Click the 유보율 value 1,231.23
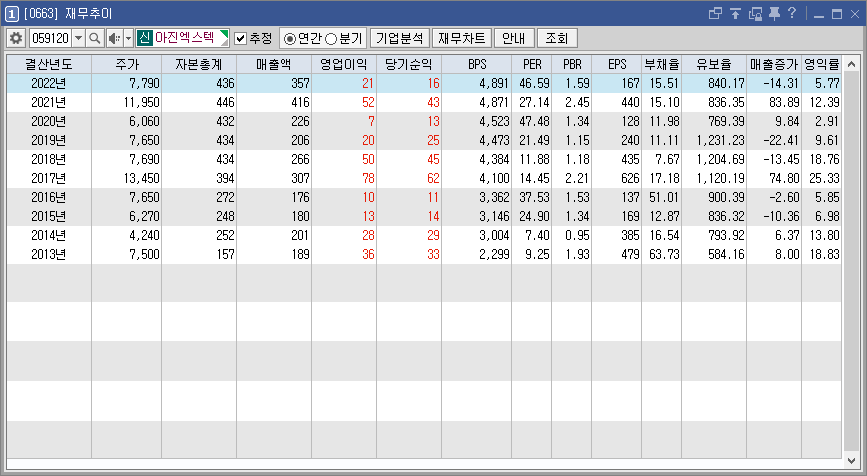867x476 pixels. pyautogui.click(x=720, y=140)
